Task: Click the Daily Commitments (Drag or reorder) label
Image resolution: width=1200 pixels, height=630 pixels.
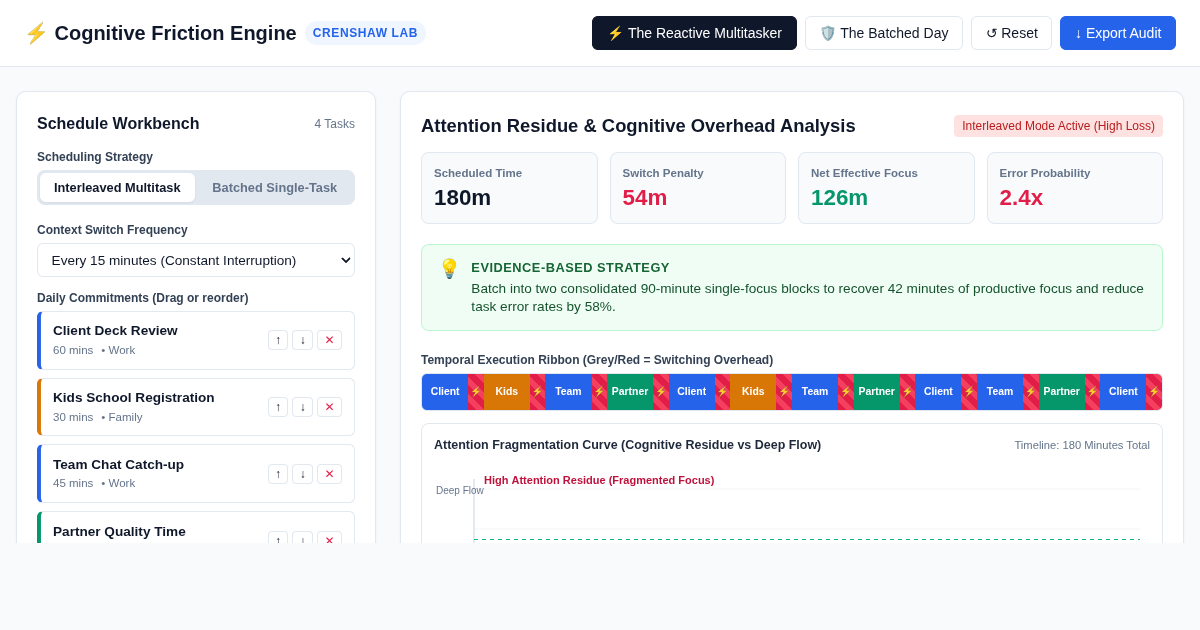Action: pyautogui.click(x=143, y=298)
